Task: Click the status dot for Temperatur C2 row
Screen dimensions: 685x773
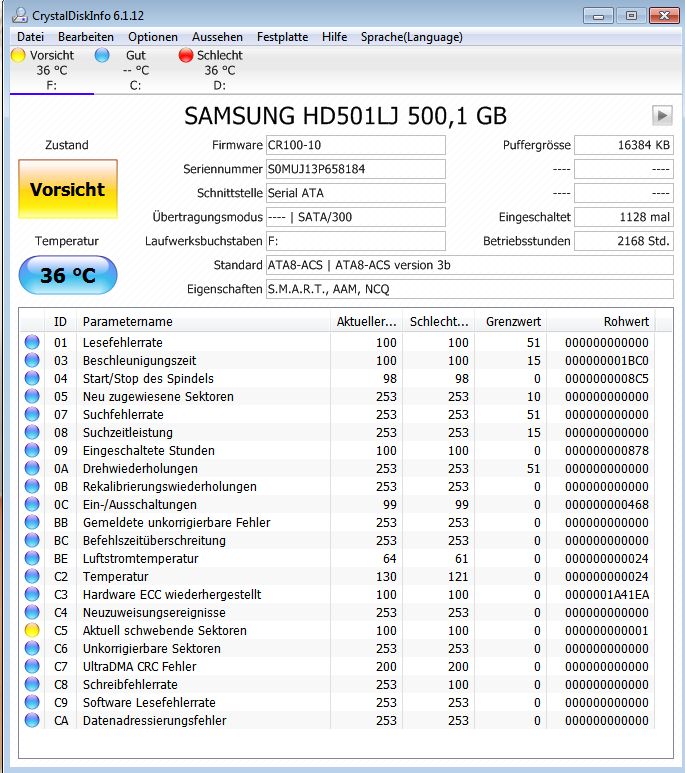Action: click(x=32, y=576)
